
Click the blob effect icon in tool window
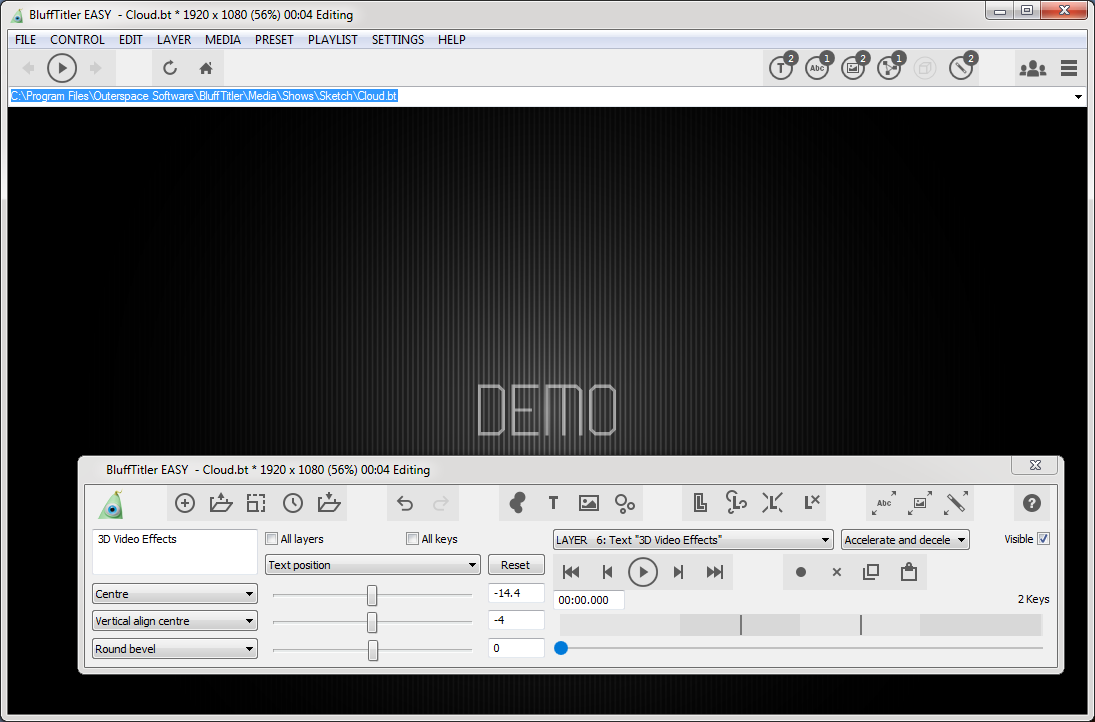(x=517, y=503)
